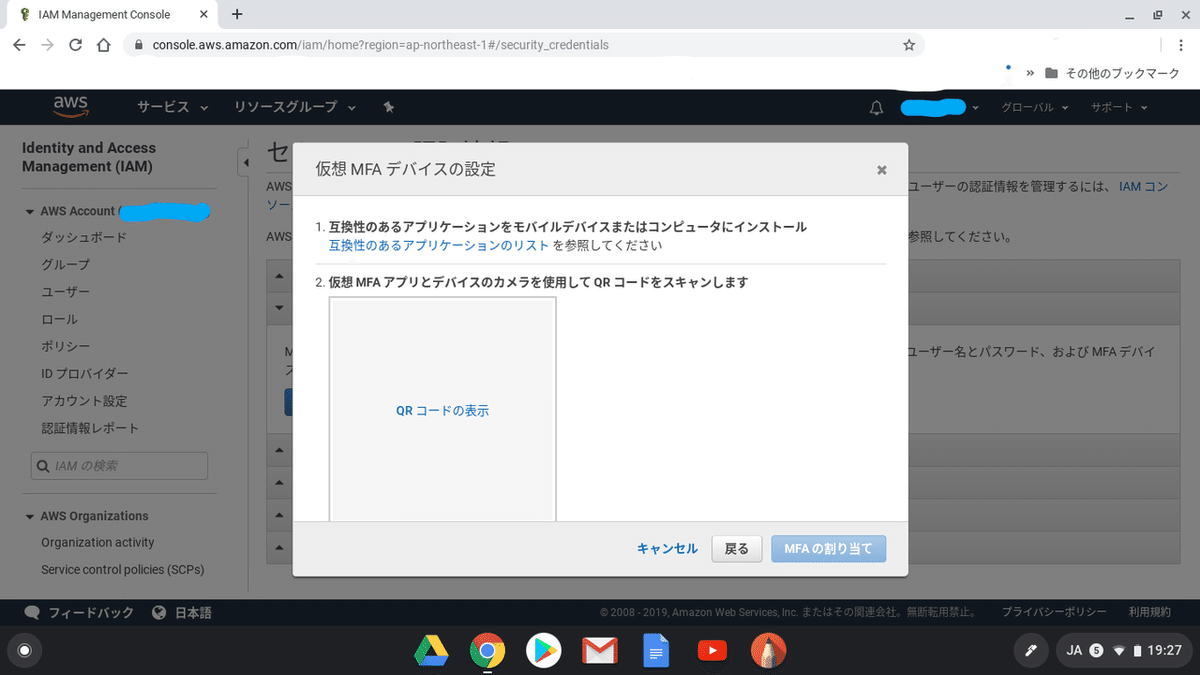1200x675 pixels.
Task: Click the pin icon next to リソースグループ
Action: coord(388,107)
